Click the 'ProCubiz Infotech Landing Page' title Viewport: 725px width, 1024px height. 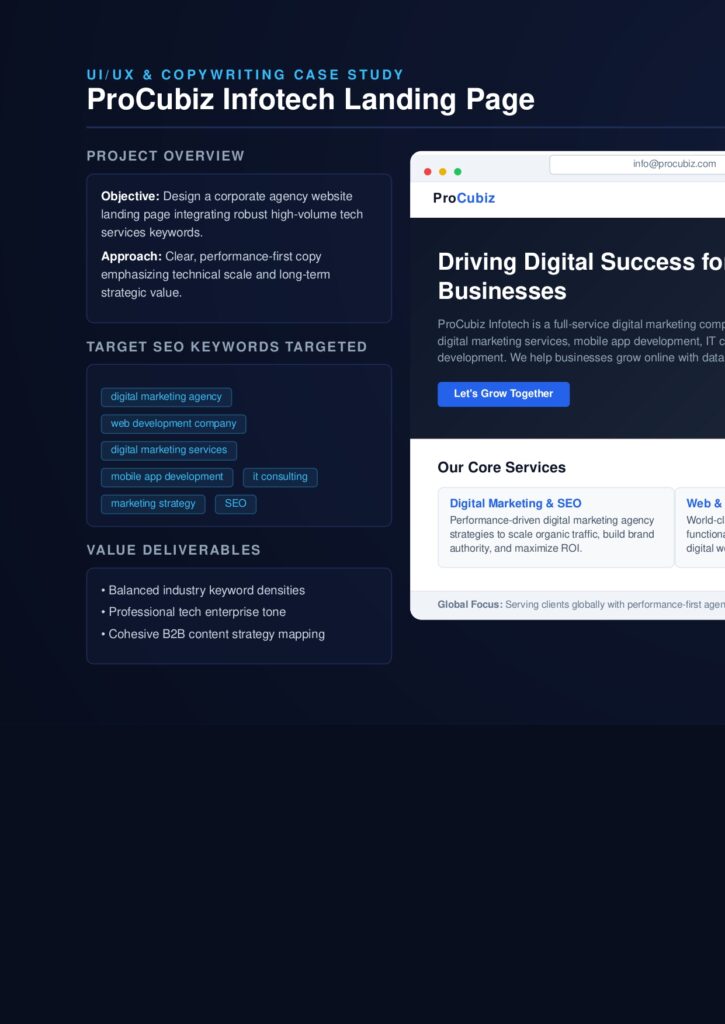(311, 99)
